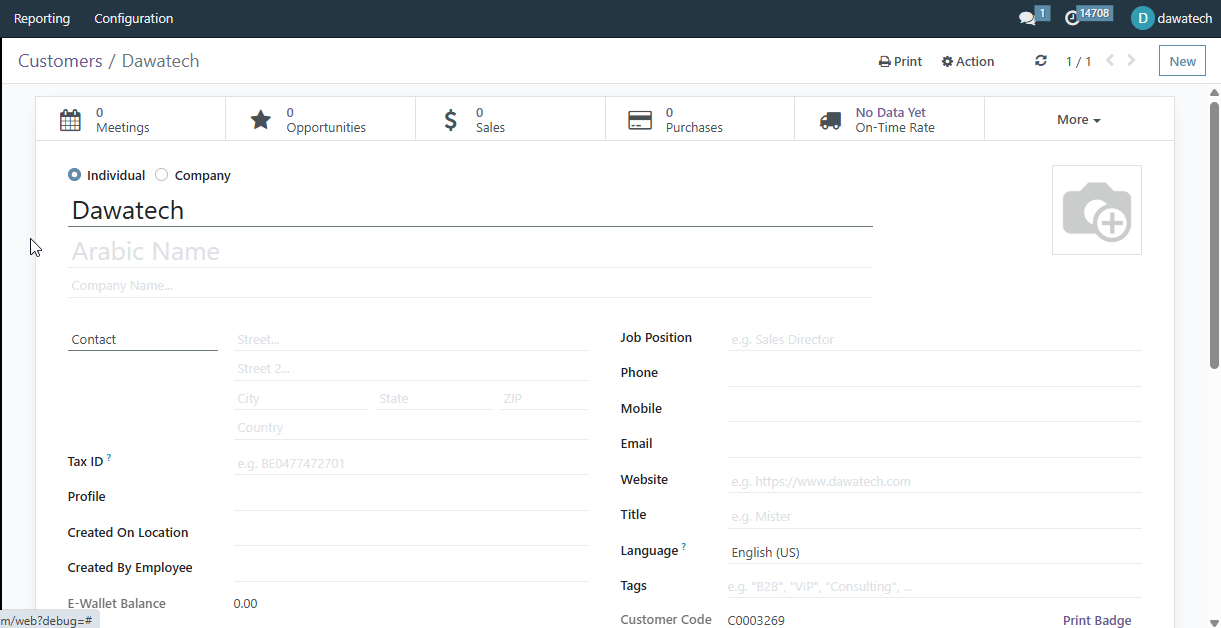Open the Contact address type dropdown
The height and width of the screenshot is (628, 1221).
click(143, 340)
